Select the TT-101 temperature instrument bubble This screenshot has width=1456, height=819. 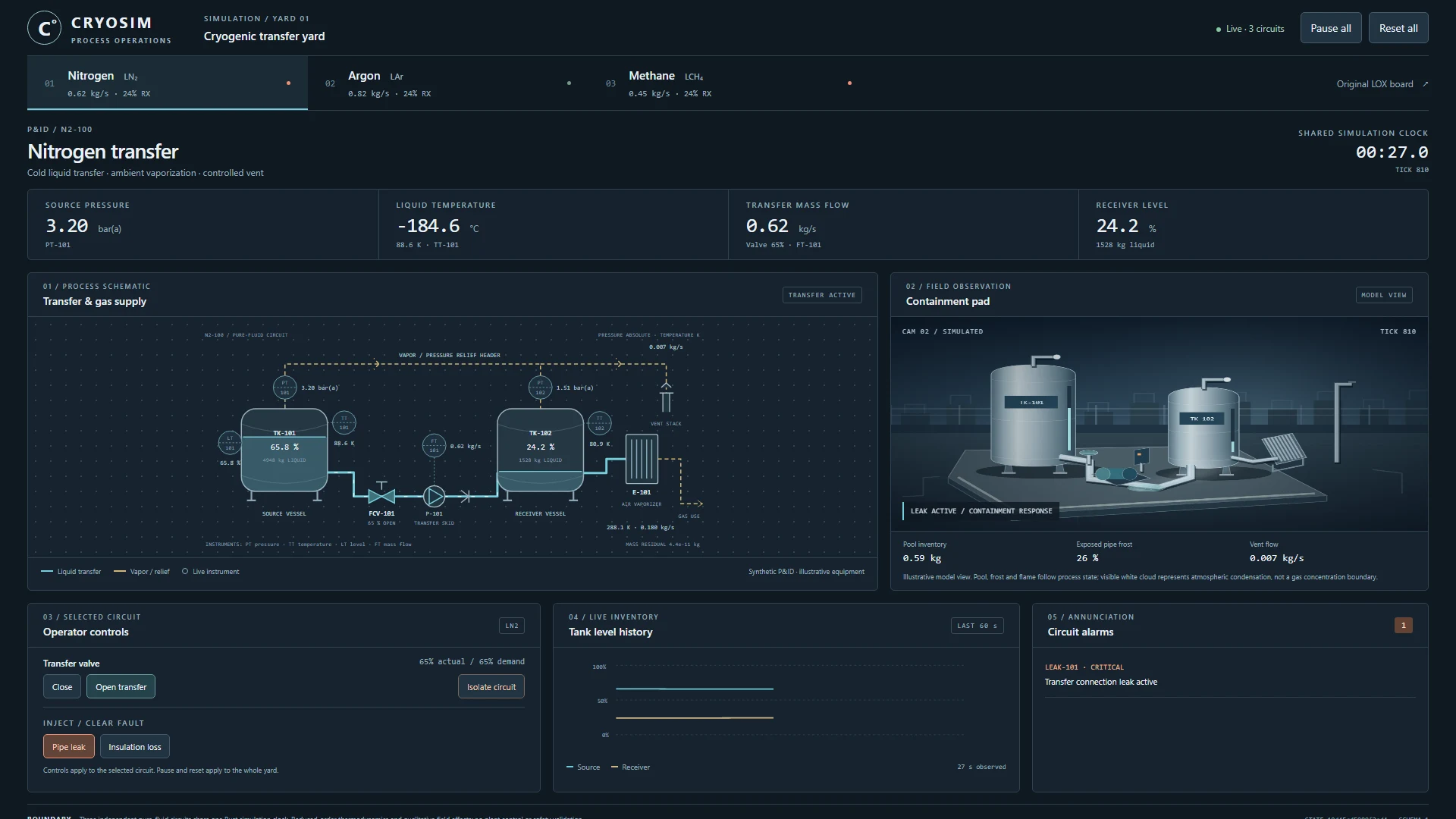tap(344, 422)
